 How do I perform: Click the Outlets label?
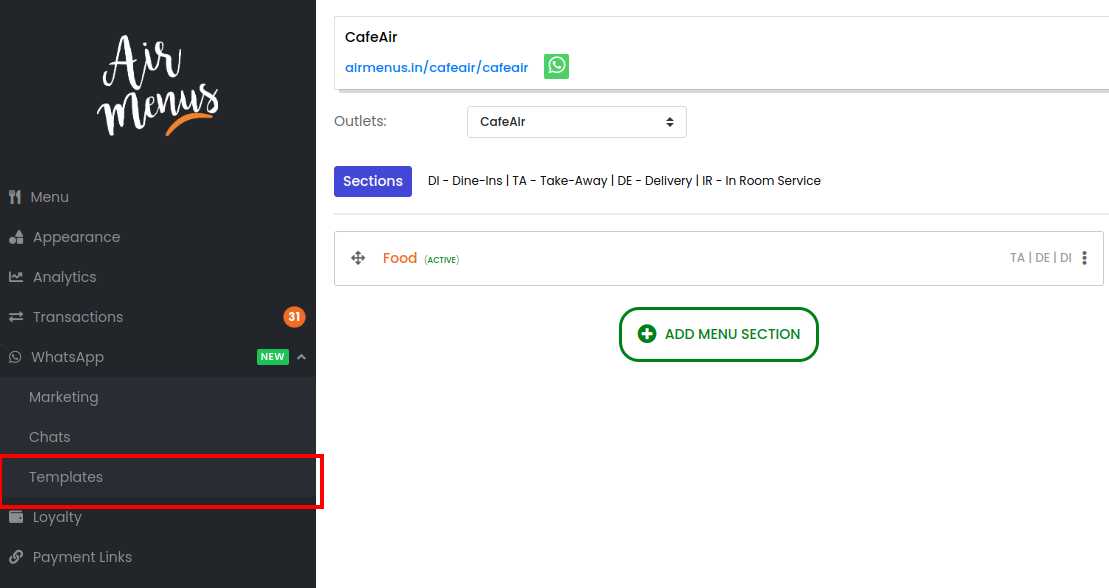click(360, 121)
